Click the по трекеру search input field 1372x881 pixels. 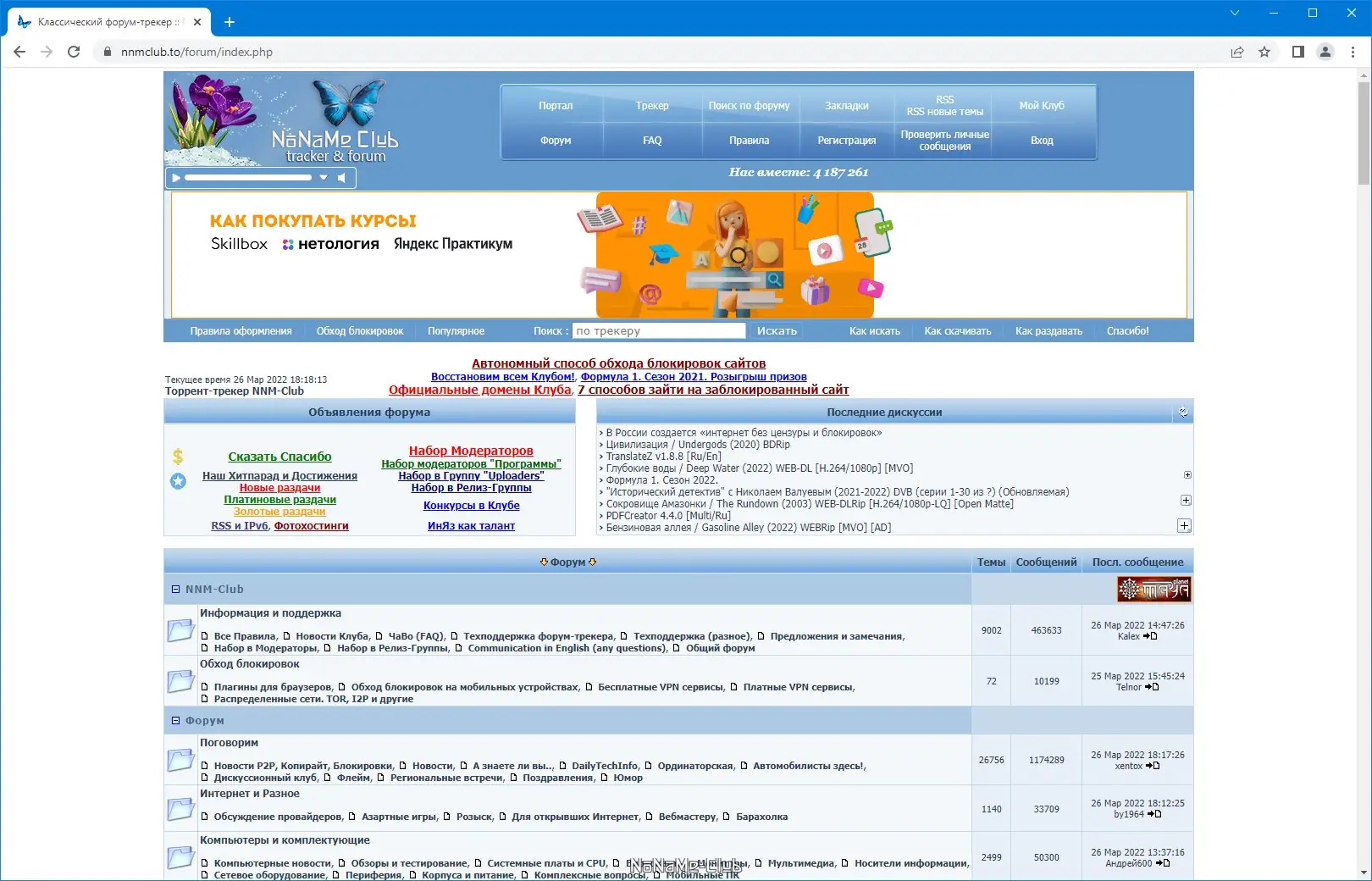point(659,330)
